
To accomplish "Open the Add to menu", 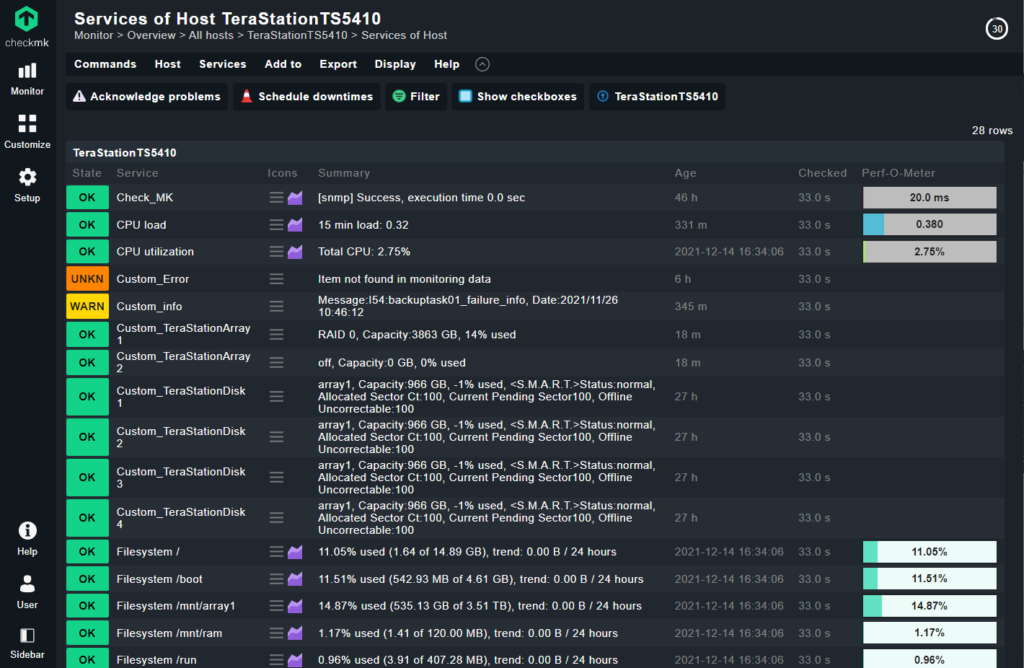I will click(x=283, y=64).
